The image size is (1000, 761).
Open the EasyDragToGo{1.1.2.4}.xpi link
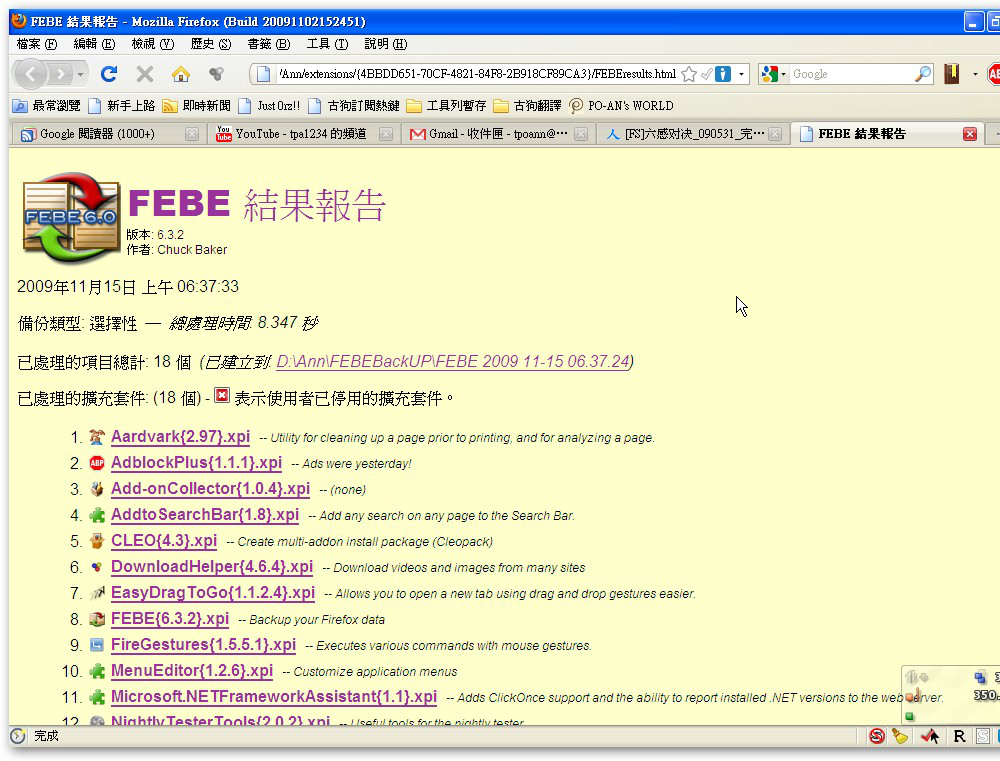pyautogui.click(x=213, y=593)
